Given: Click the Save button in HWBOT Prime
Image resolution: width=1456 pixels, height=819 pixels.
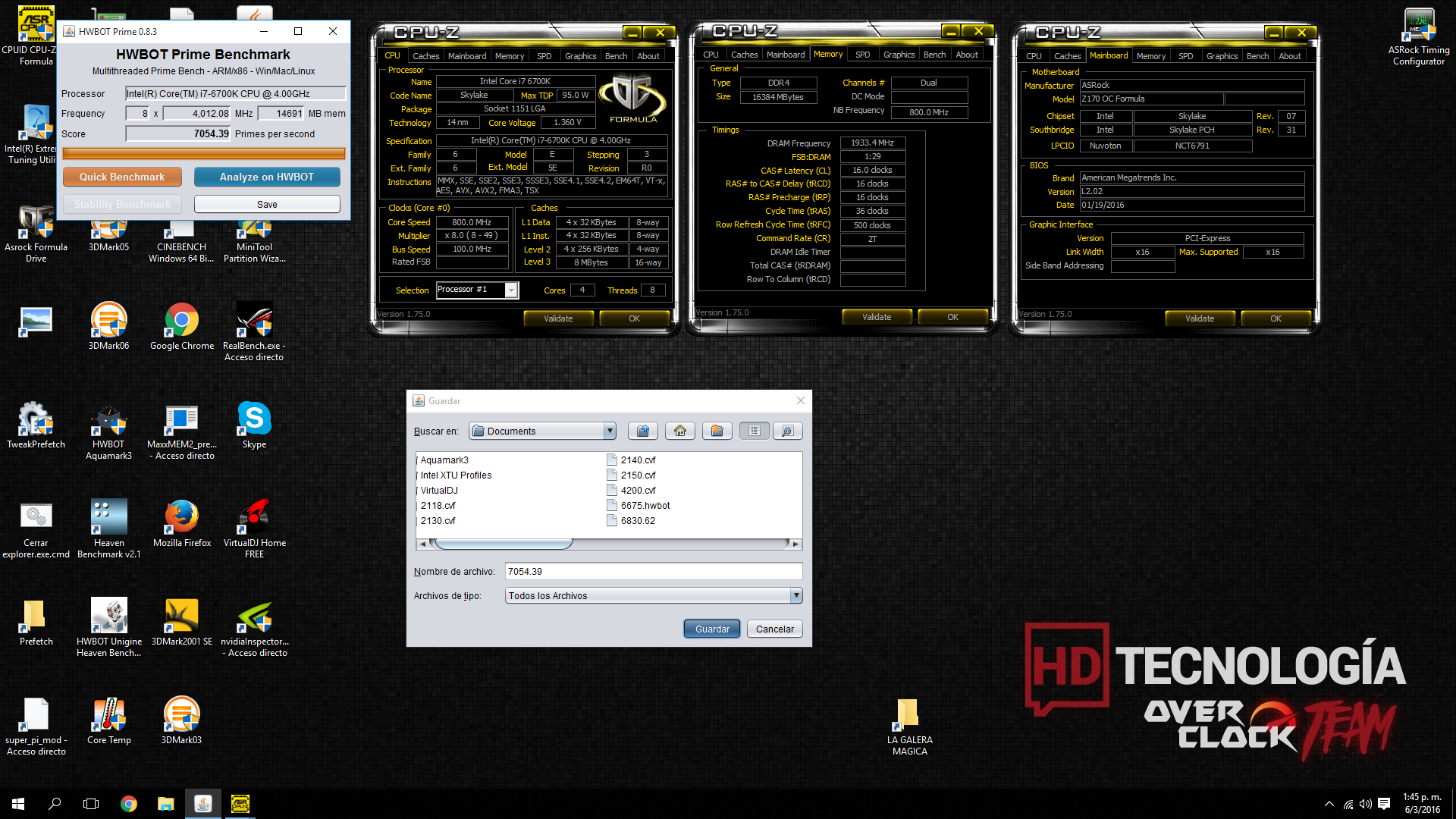Looking at the screenshot, I should [x=267, y=204].
